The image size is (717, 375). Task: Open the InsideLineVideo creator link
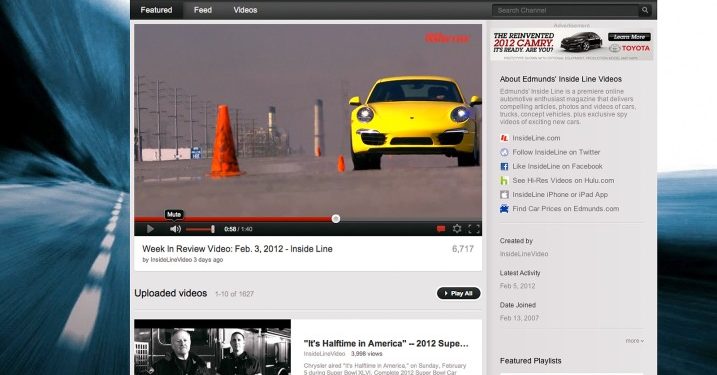(x=524, y=254)
